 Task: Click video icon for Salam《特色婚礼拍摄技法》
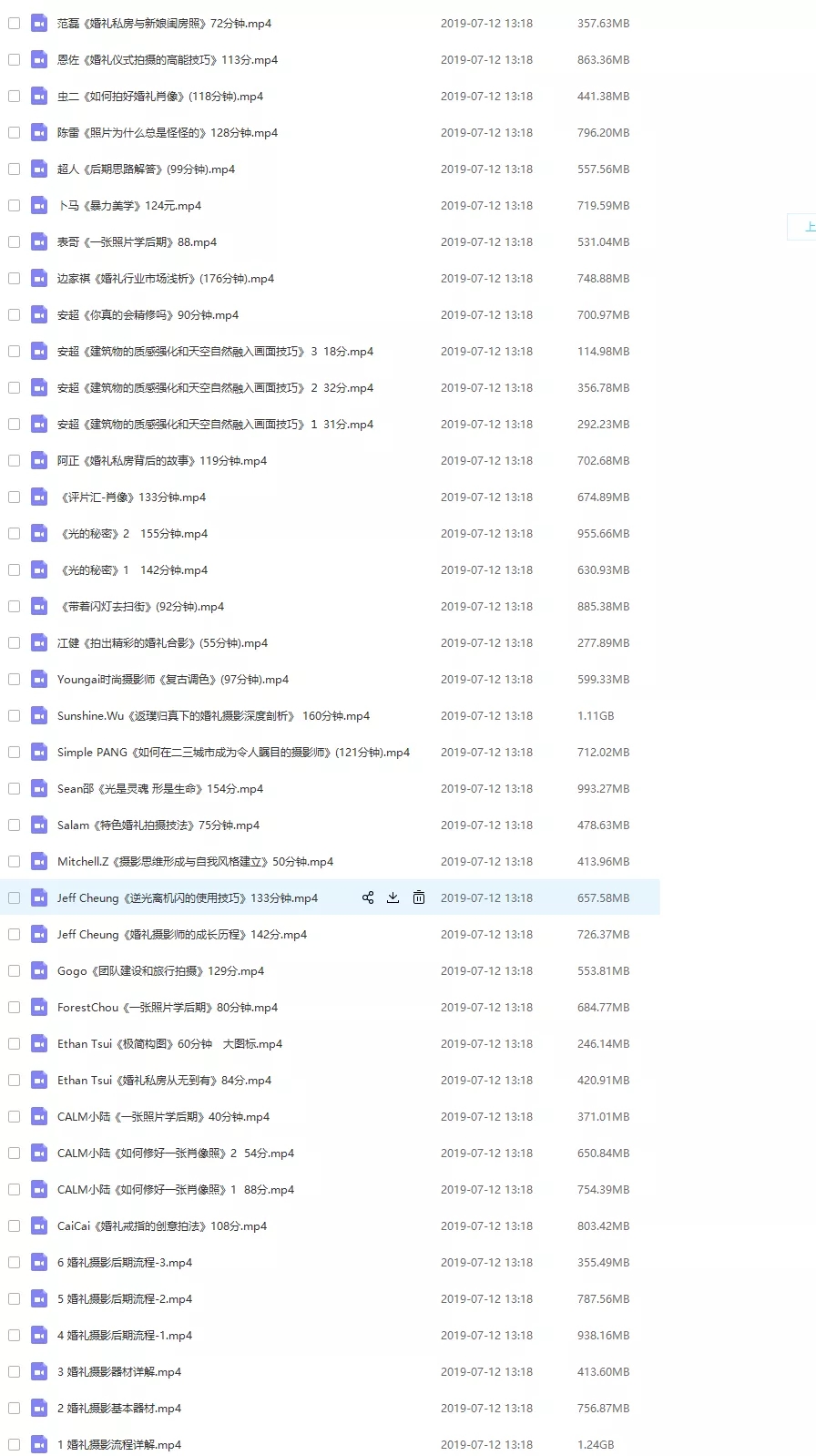39,825
